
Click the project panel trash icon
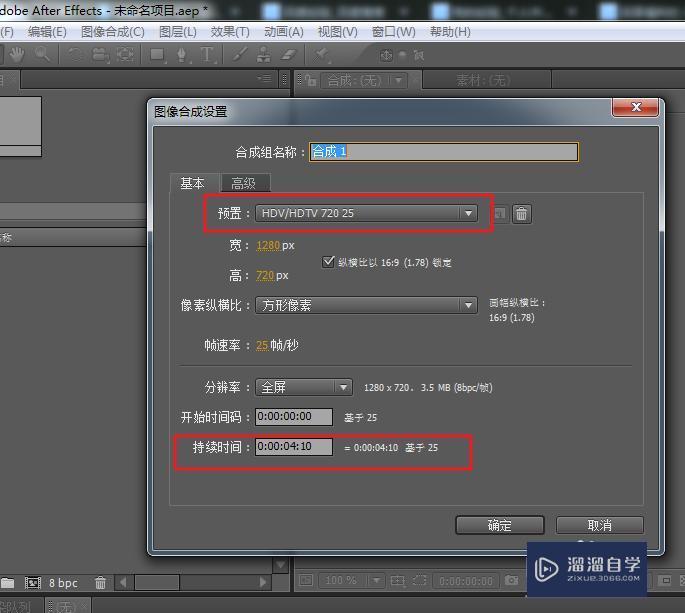coord(100,582)
